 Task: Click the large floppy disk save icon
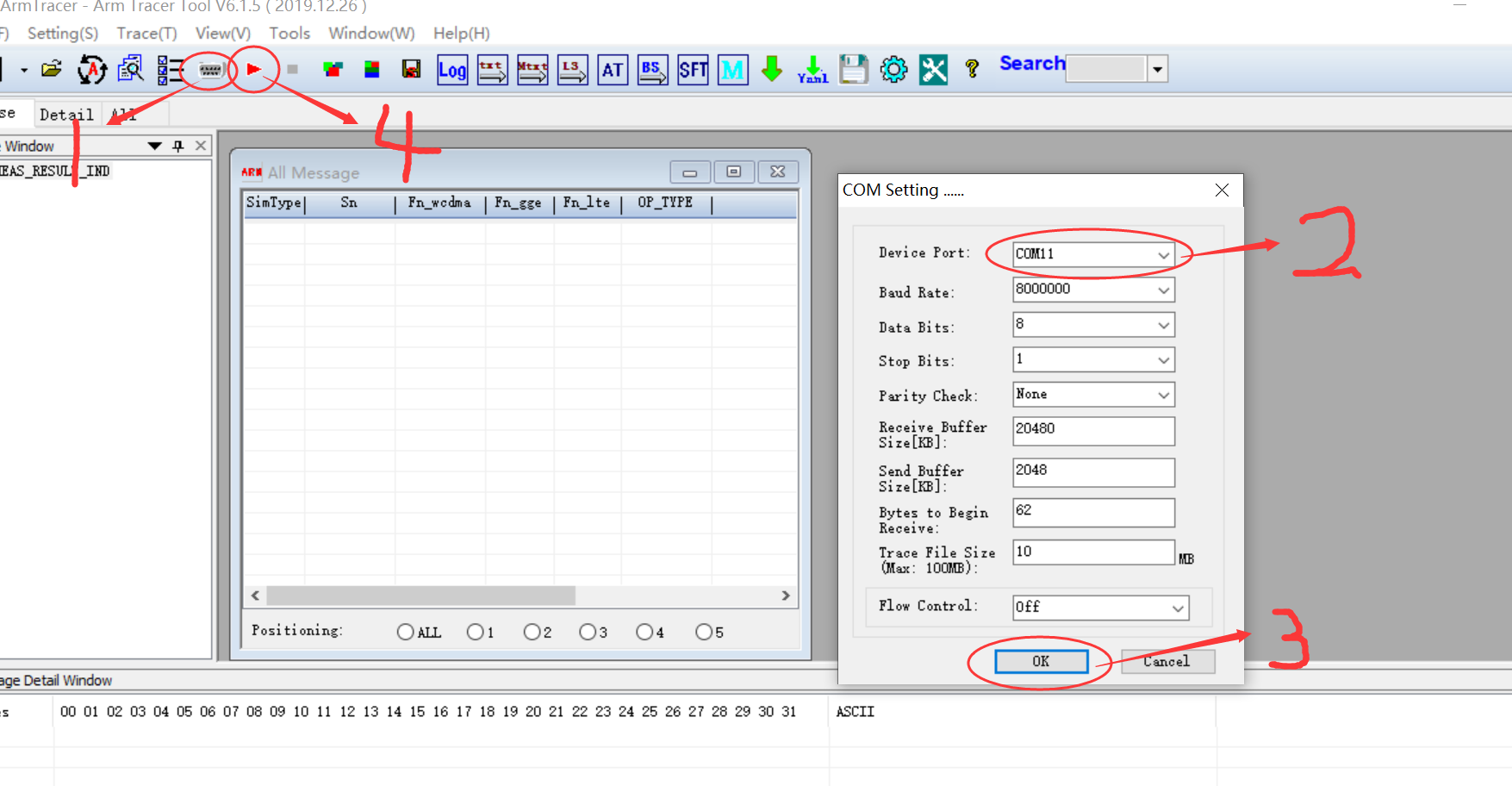(x=854, y=69)
